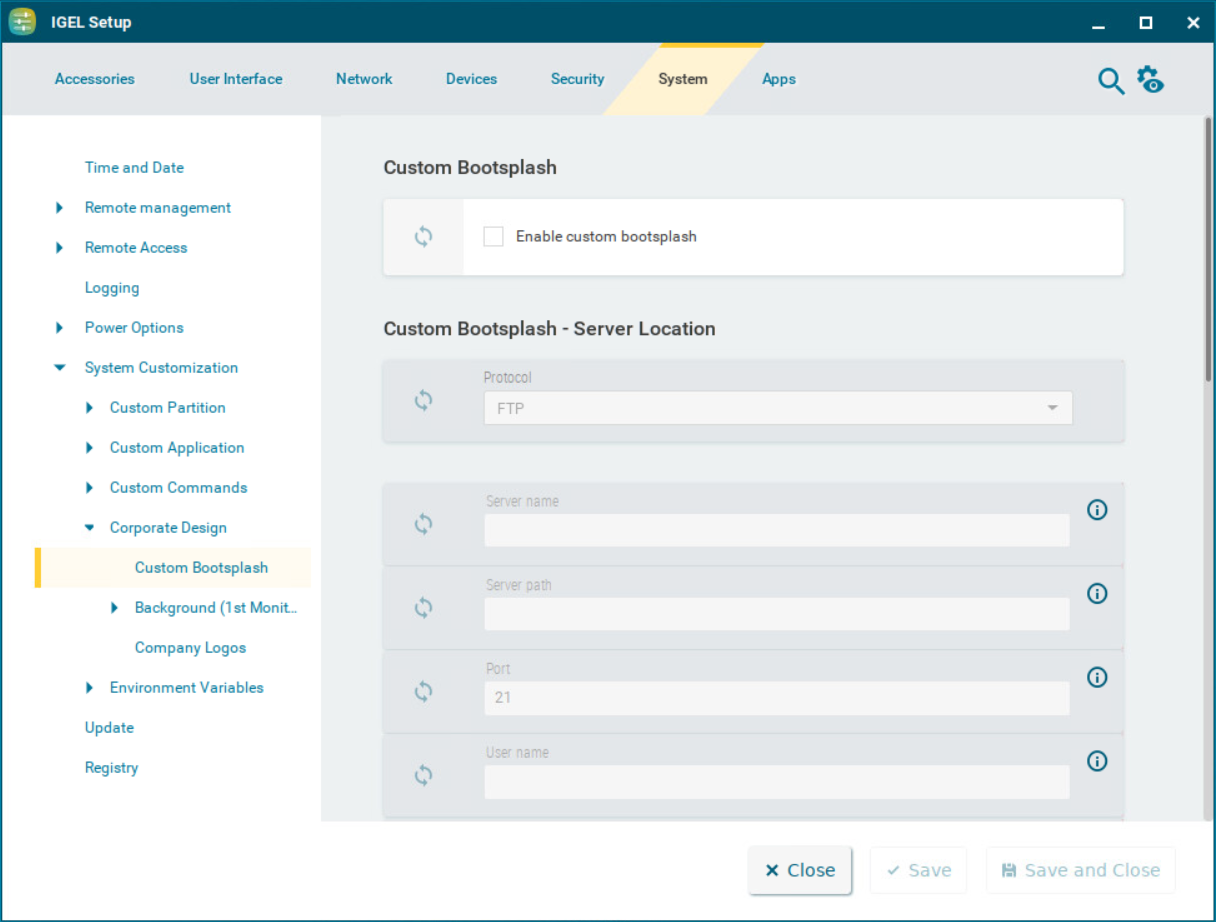Click reset icon beside Enable custom bootsplash
The height and width of the screenshot is (922, 1216).
[x=423, y=237]
